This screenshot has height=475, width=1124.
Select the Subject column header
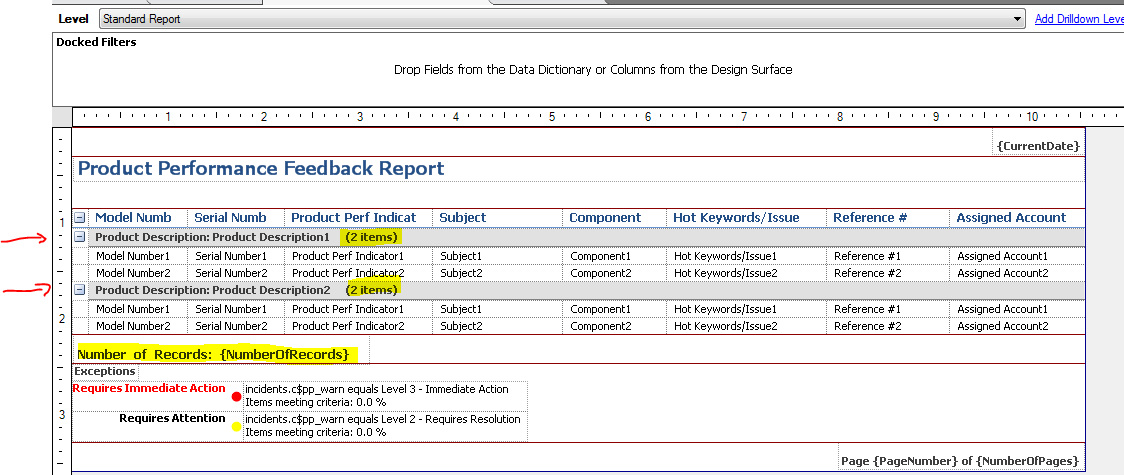coord(462,218)
